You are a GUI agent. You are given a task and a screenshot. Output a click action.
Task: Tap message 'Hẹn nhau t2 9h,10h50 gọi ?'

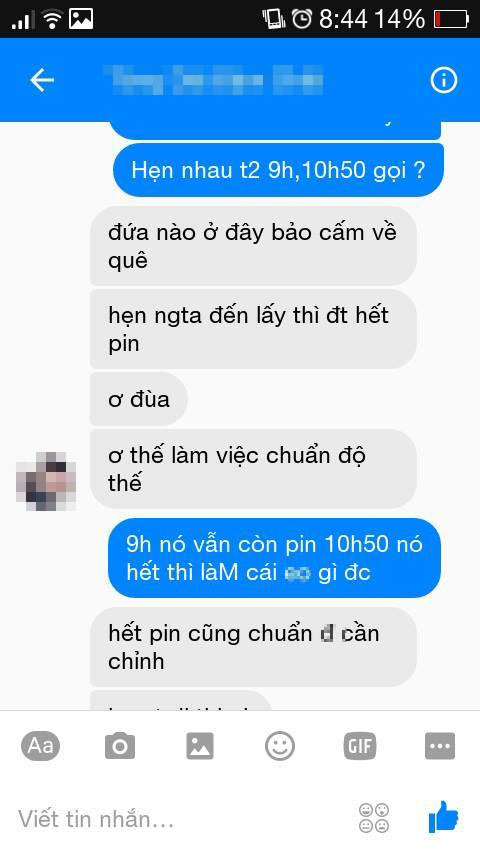point(278,170)
